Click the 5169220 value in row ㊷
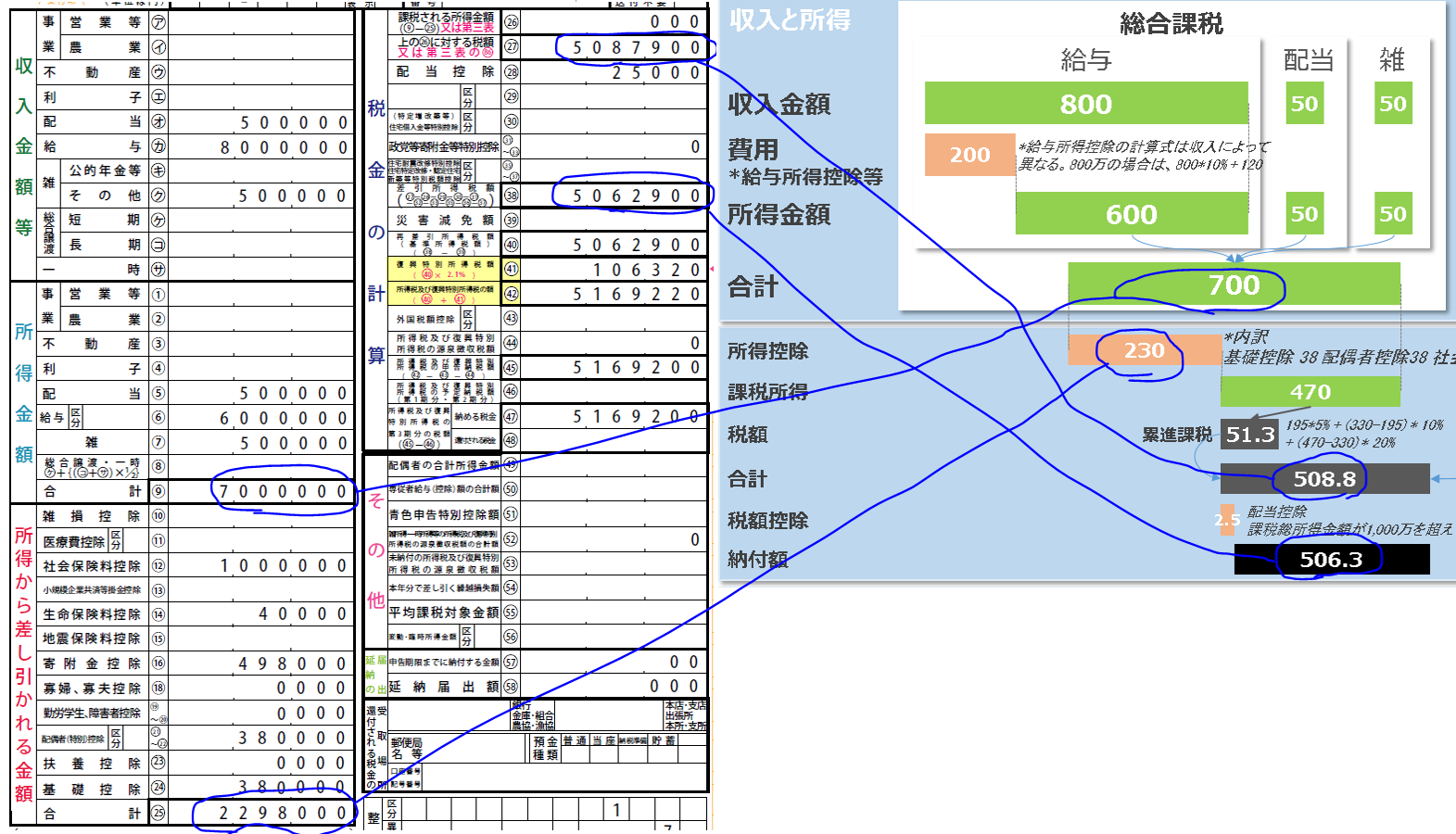Viewport: 1456px width, 834px height. pyautogui.click(x=639, y=294)
